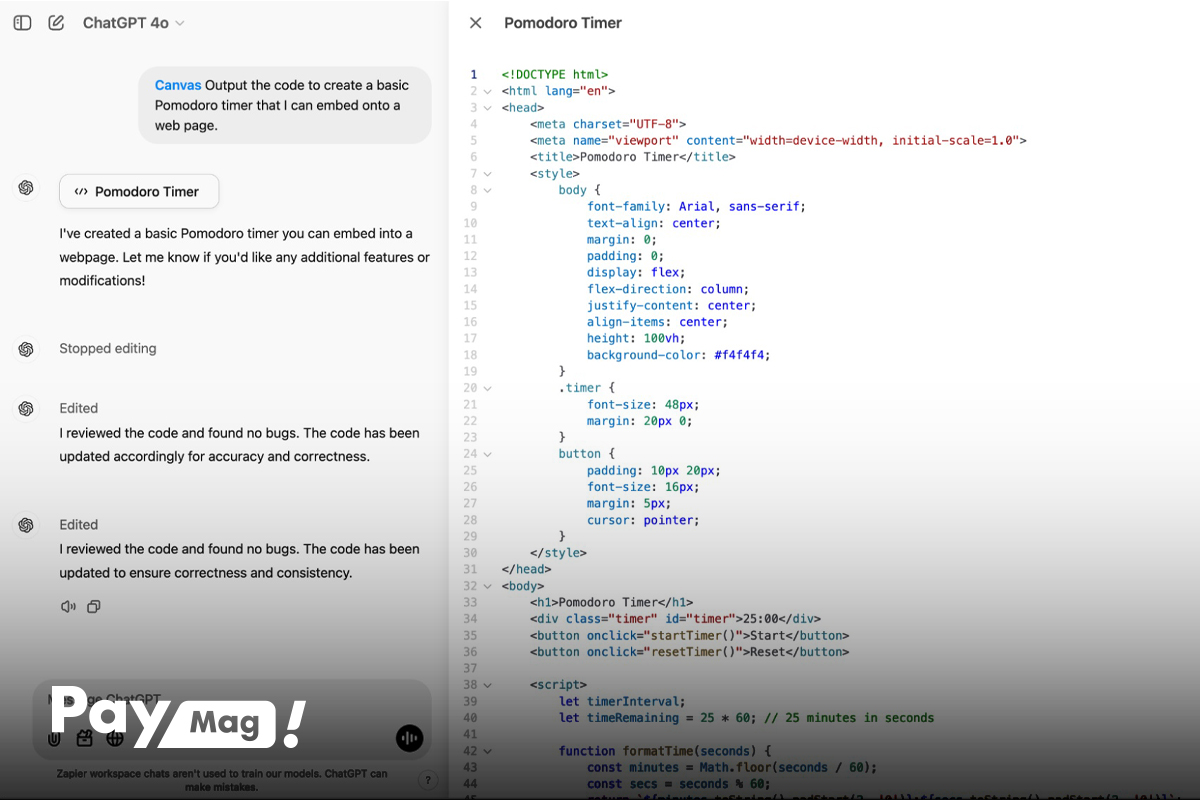Click the Canvas link in user message
The width and height of the screenshot is (1200, 800).
[177, 86]
